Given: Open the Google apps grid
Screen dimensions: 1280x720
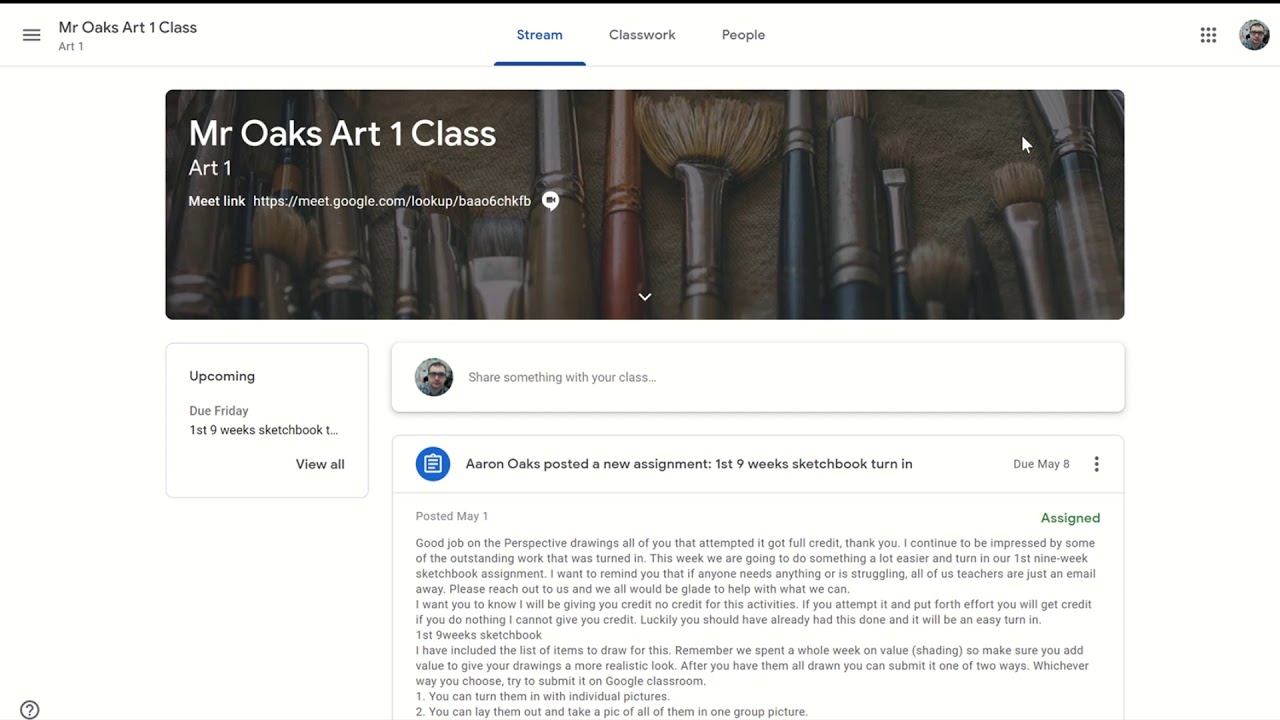Looking at the screenshot, I should pos(1208,35).
